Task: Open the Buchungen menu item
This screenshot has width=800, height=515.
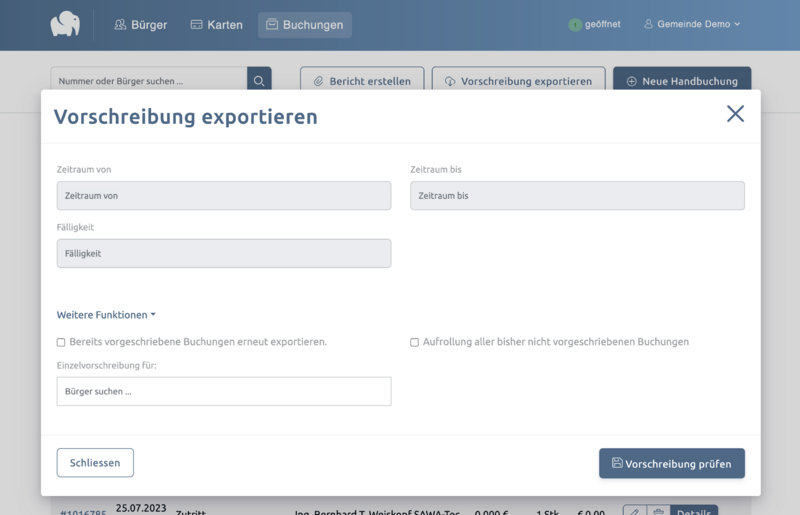Action: point(305,24)
